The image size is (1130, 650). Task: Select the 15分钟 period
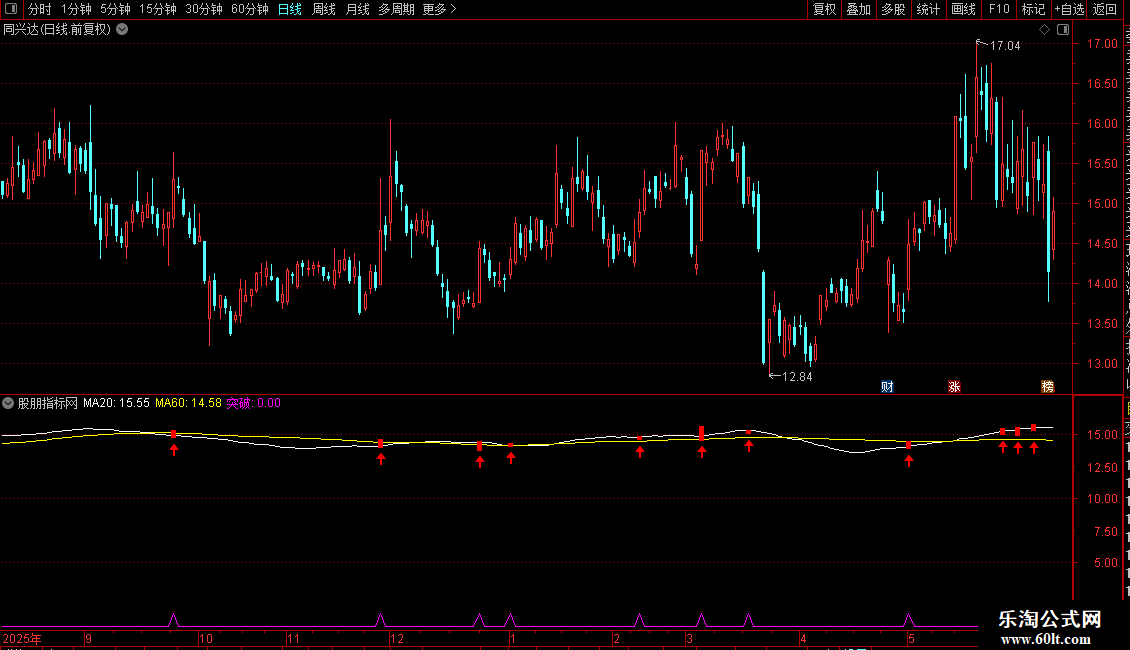click(x=158, y=9)
